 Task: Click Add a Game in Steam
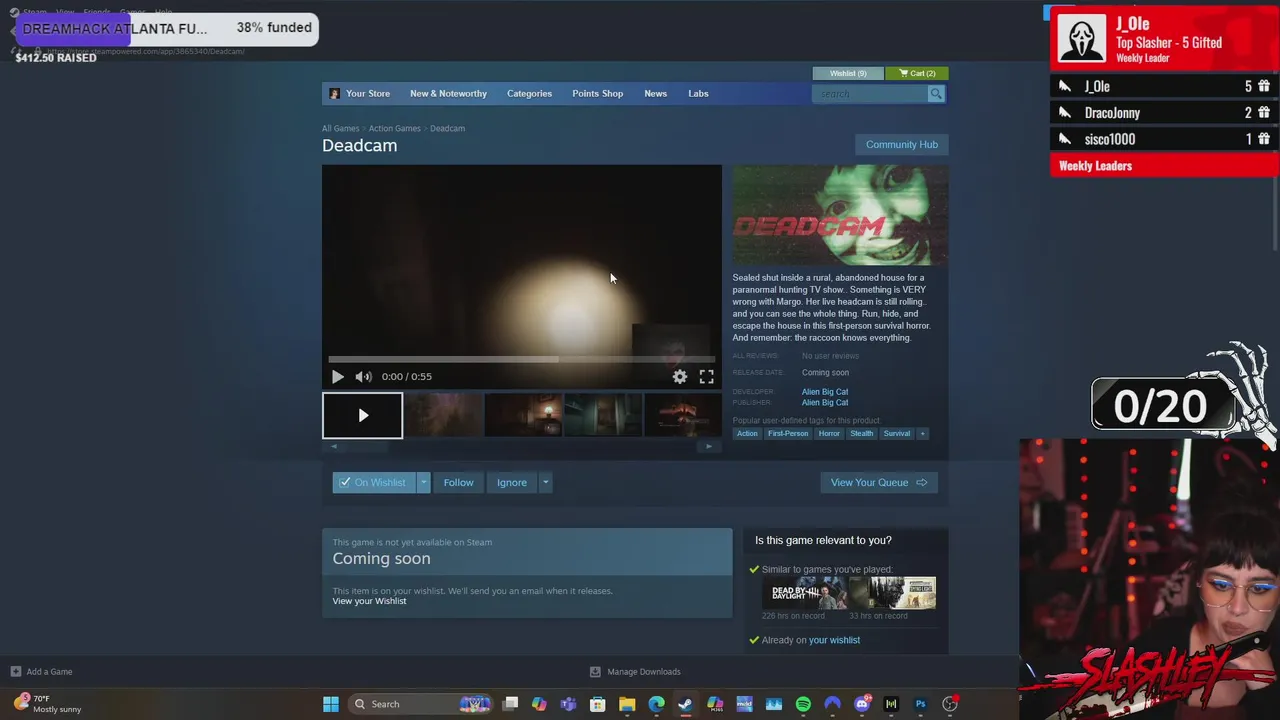41,672
